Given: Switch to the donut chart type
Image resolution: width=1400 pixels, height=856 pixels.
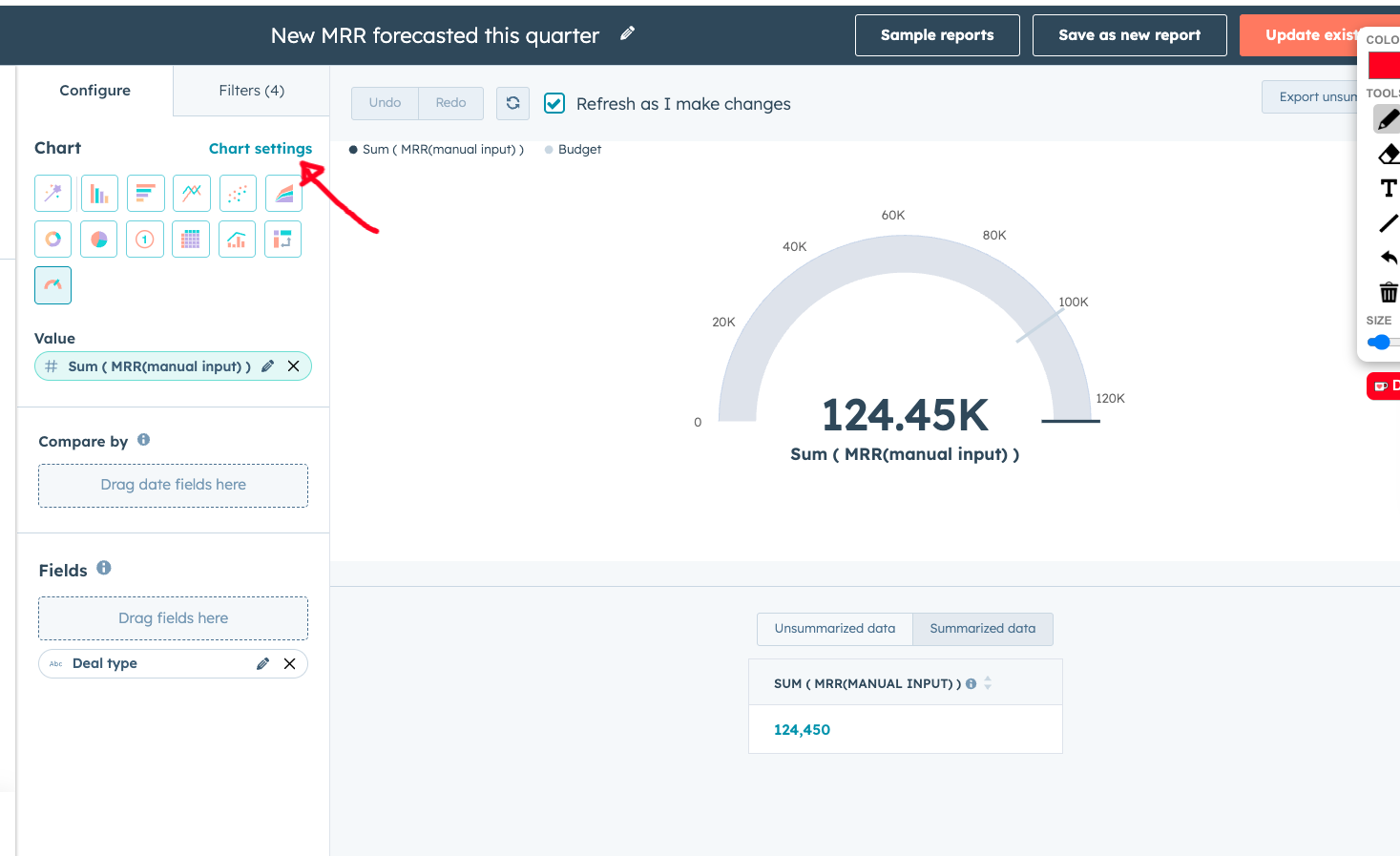Looking at the screenshot, I should [x=53, y=240].
